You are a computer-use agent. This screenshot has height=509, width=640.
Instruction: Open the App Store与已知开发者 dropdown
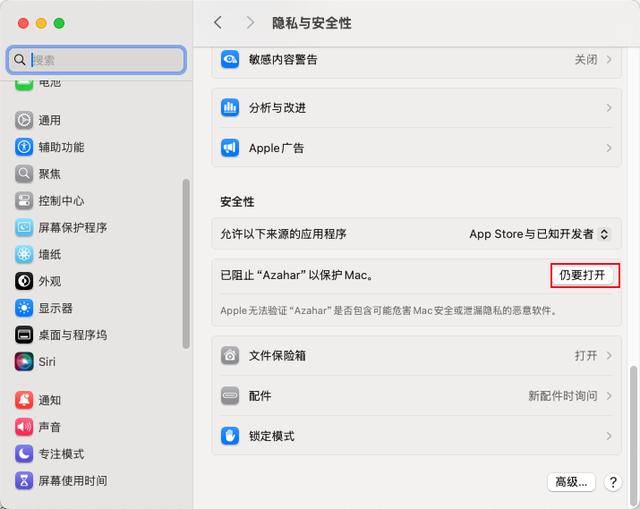tap(539, 234)
